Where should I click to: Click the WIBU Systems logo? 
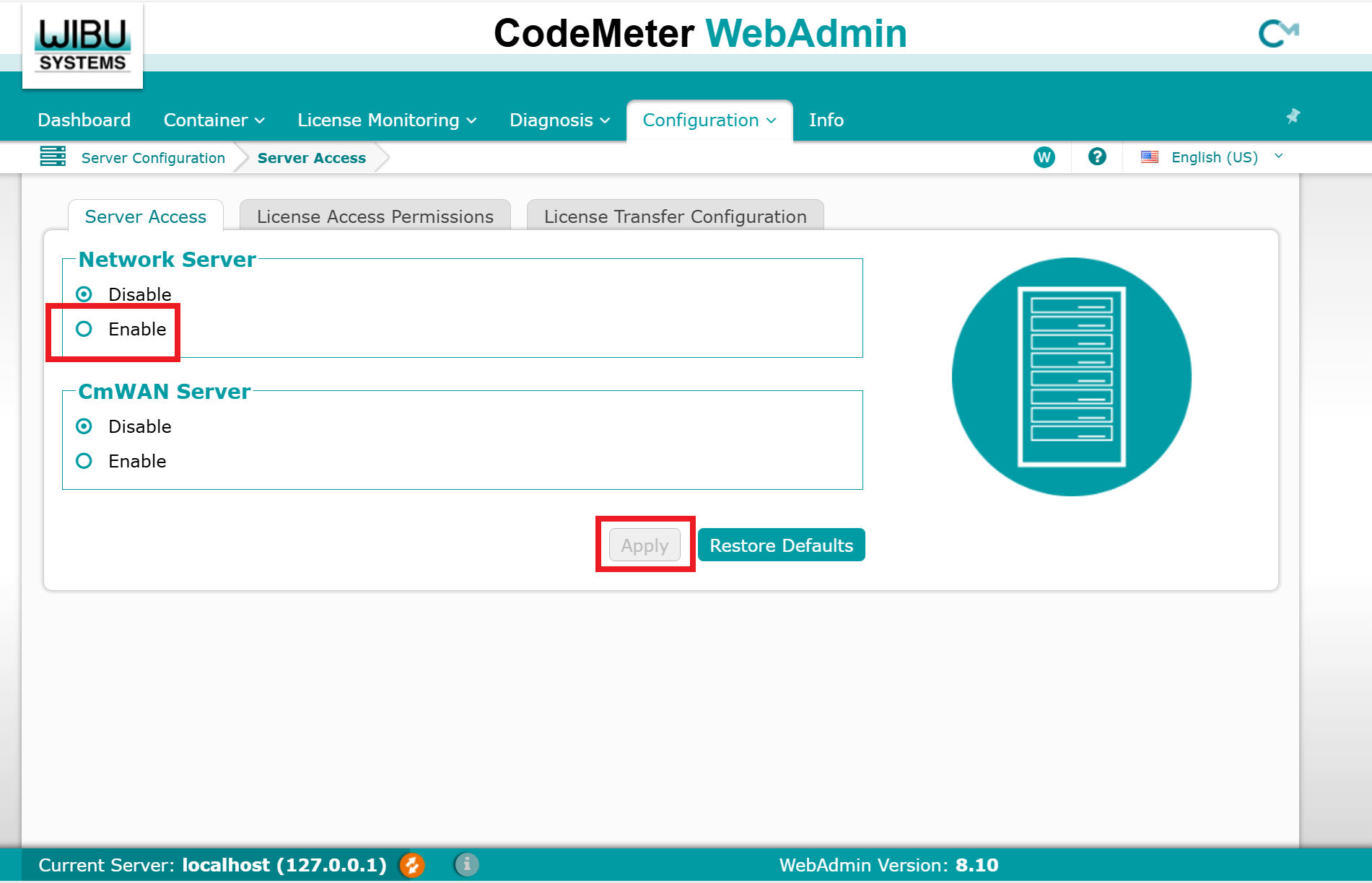(x=82, y=45)
